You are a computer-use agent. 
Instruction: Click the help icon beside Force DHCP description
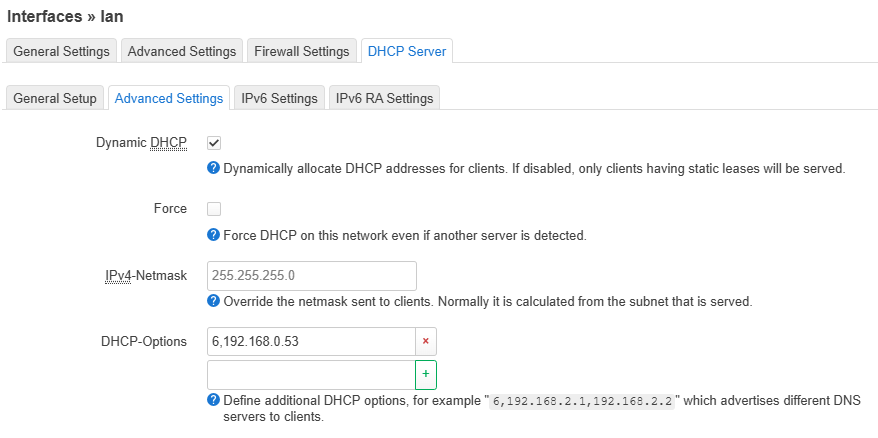point(213,235)
